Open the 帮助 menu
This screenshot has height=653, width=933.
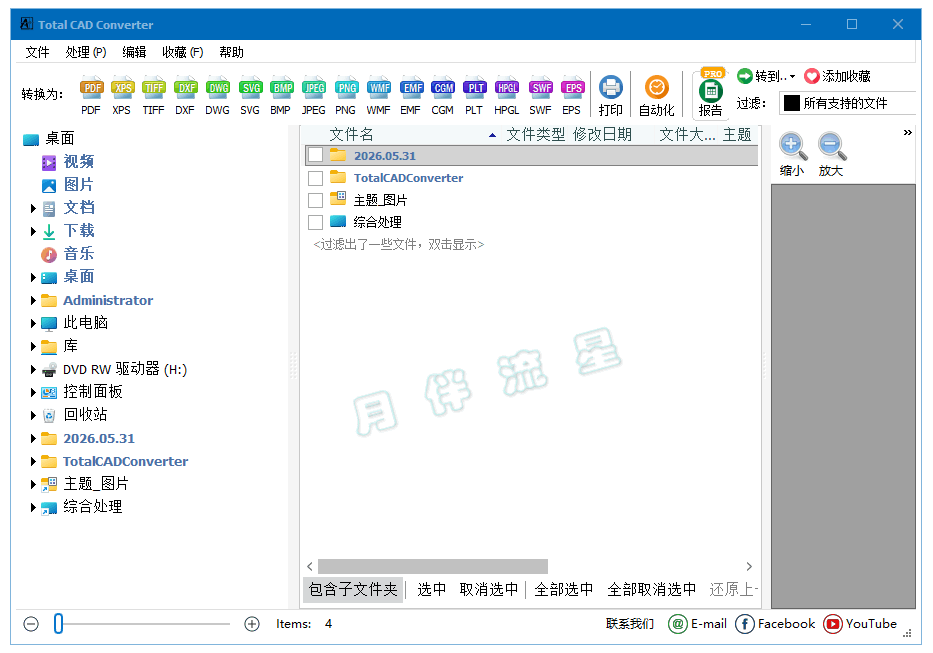coord(231,52)
